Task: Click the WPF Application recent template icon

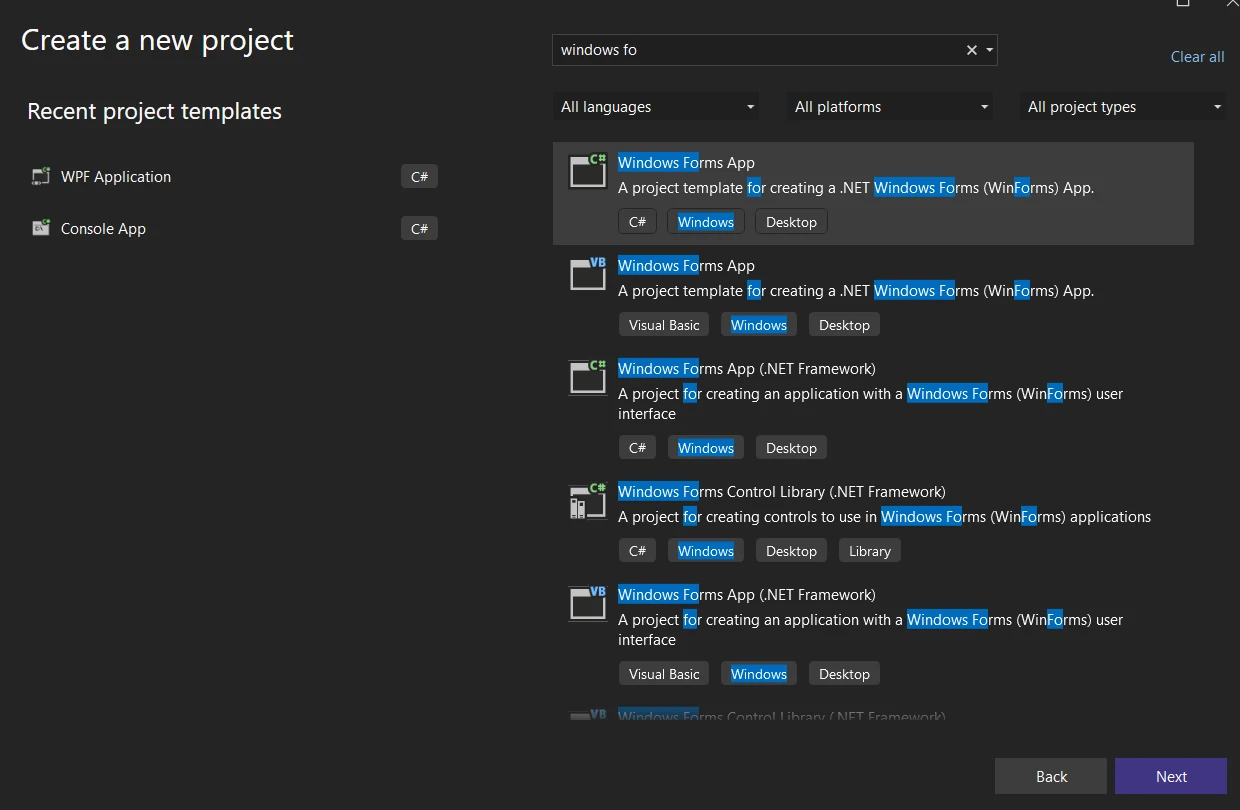Action: (x=41, y=177)
